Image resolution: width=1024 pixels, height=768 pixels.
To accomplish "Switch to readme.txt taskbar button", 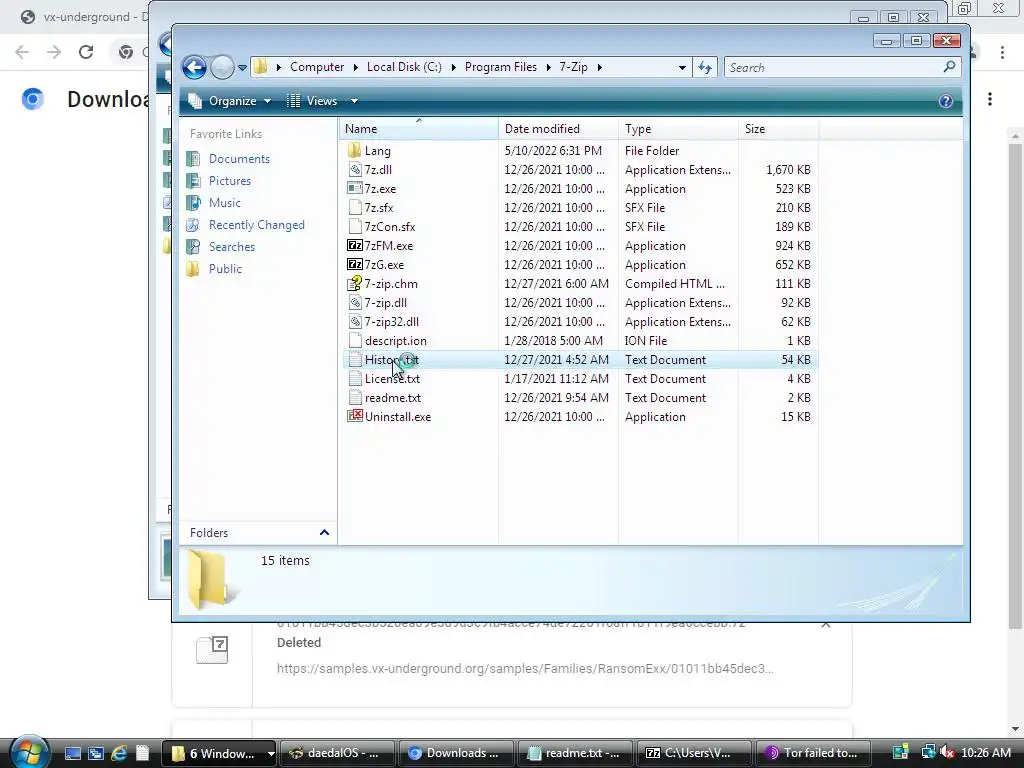I will 574,753.
